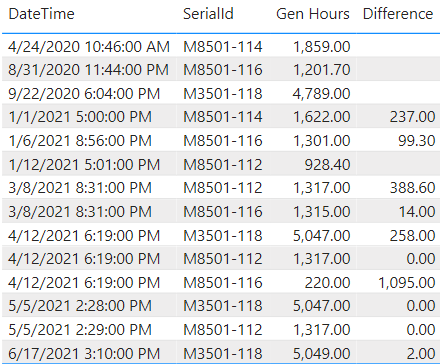
Task: Select SerialId M3501-118 in the 9/22/2020 row
Action: coord(223,94)
